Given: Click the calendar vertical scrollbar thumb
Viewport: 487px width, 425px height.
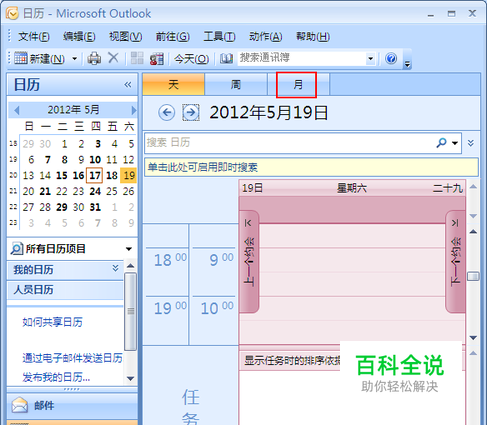Looking at the screenshot, I should (473, 276).
